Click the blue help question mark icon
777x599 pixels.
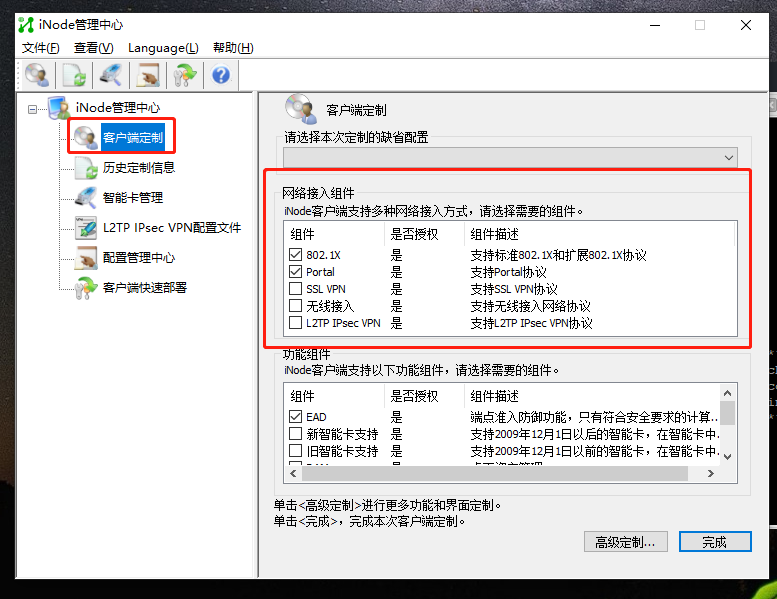pyautogui.click(x=221, y=75)
